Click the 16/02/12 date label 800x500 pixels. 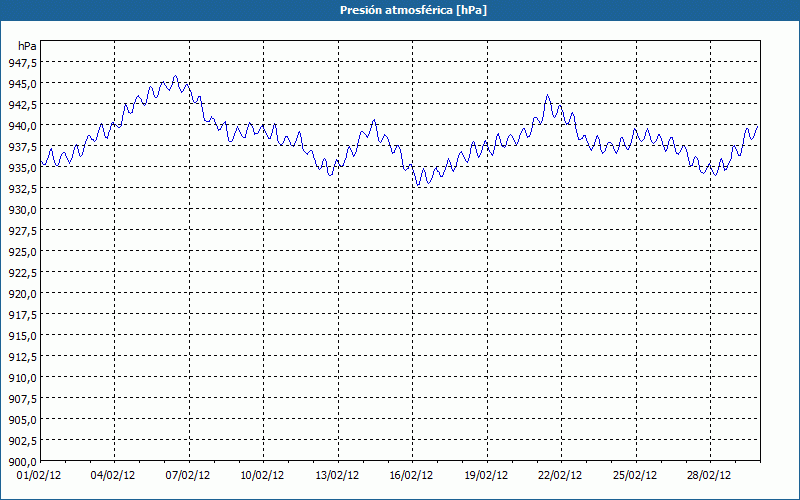pos(411,475)
